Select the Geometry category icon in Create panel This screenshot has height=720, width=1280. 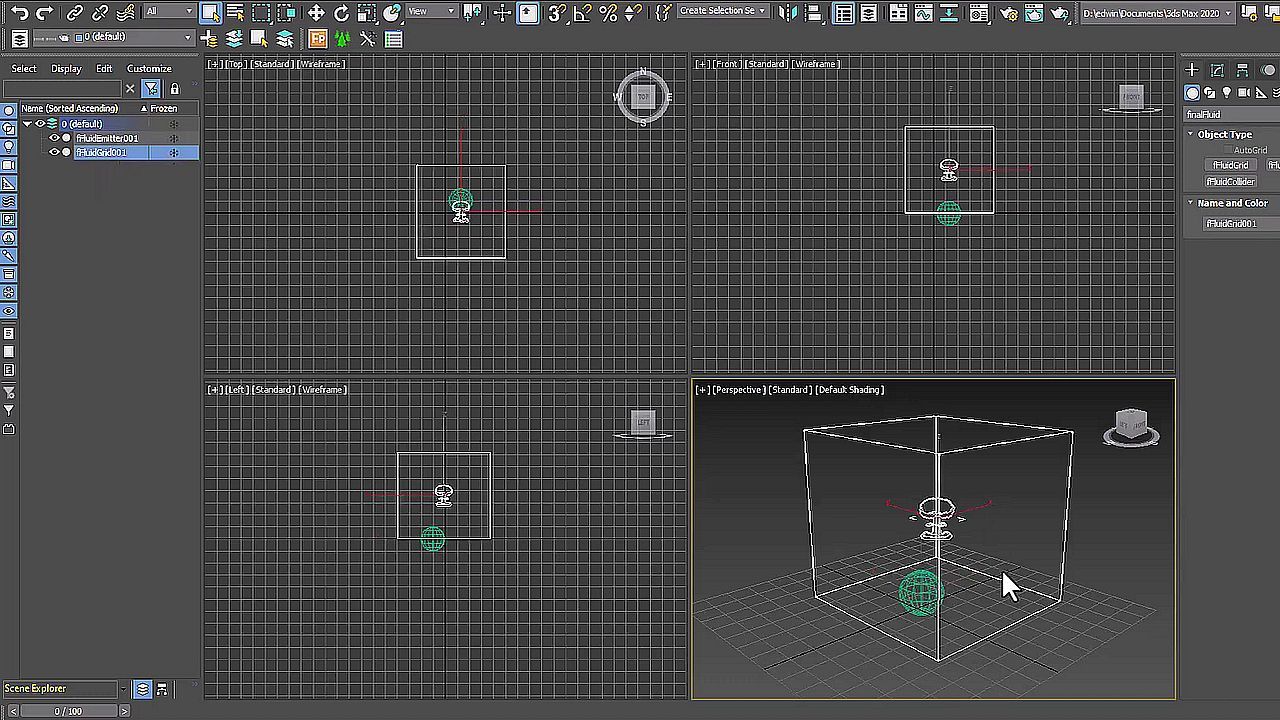click(x=1192, y=92)
